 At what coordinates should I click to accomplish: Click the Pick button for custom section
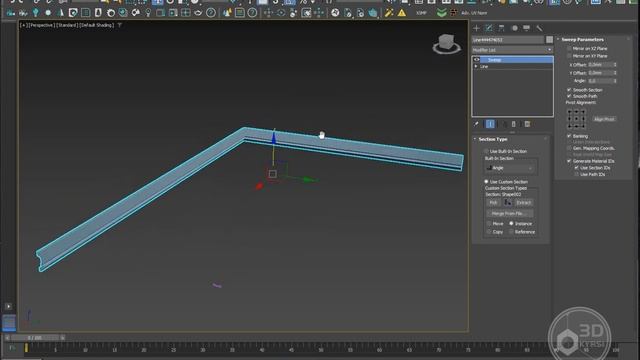tap(493, 202)
